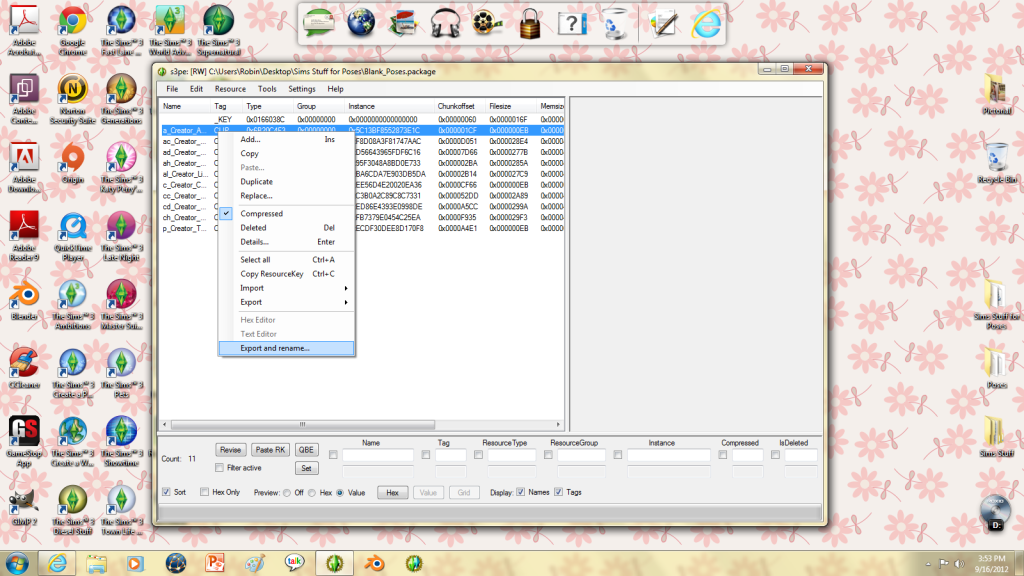Expand the Import submenu
The width and height of the screenshot is (1024, 576).
[x=287, y=288]
